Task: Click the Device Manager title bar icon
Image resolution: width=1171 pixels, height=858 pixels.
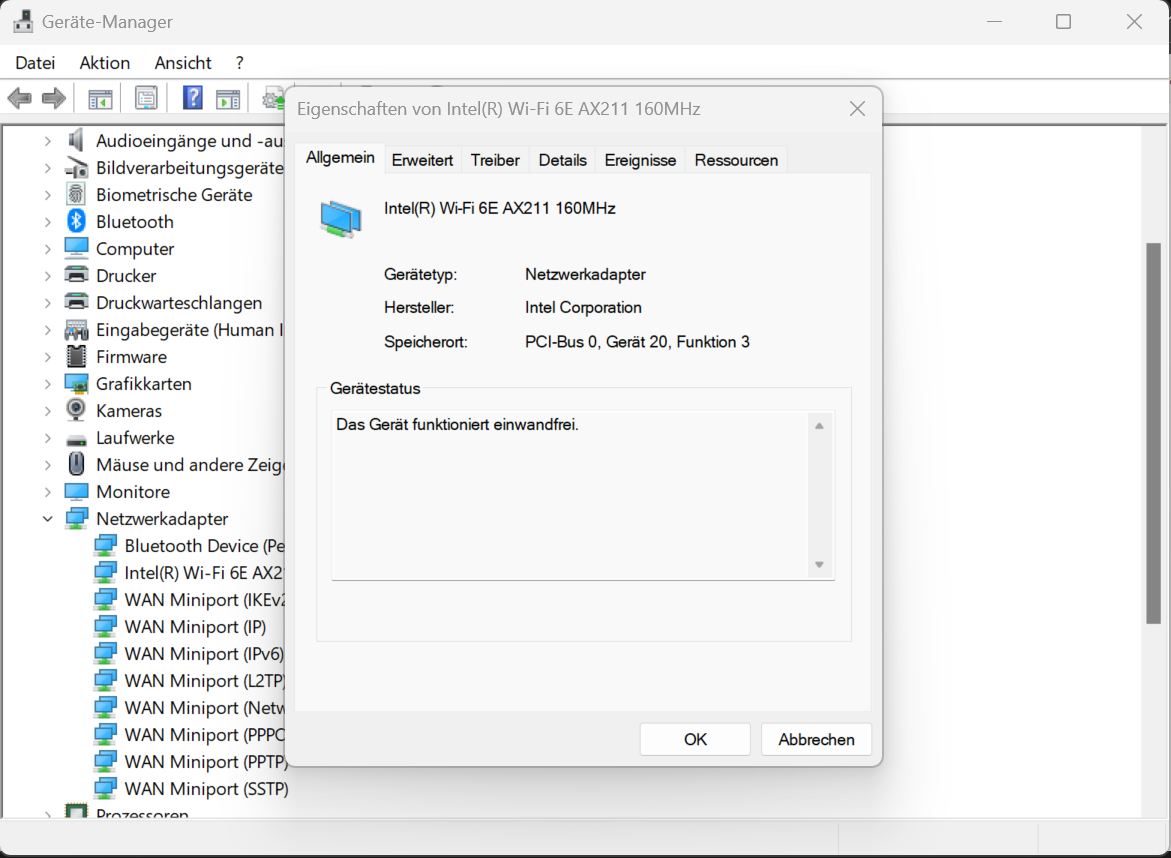Action: click(x=23, y=21)
